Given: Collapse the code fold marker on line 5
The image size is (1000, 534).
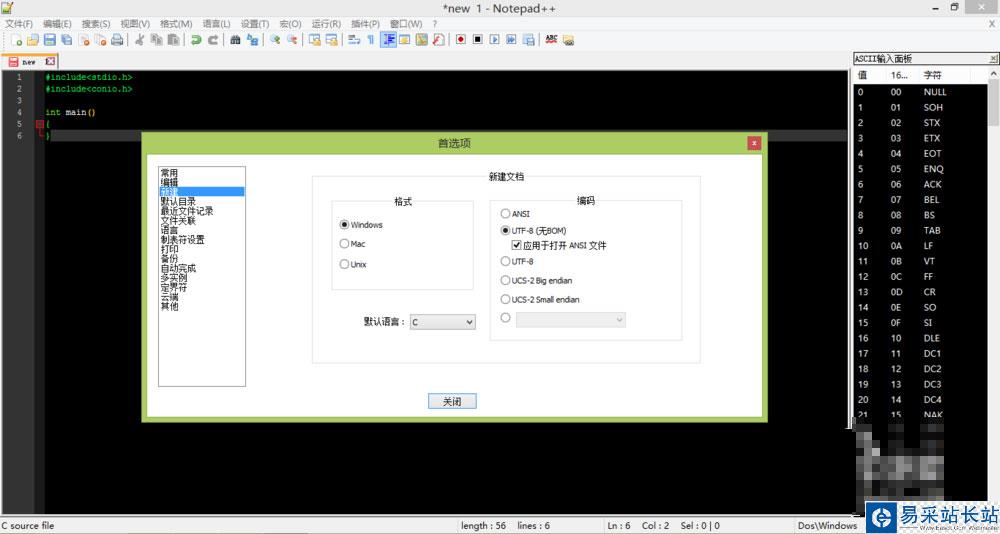Looking at the screenshot, I should coord(40,124).
